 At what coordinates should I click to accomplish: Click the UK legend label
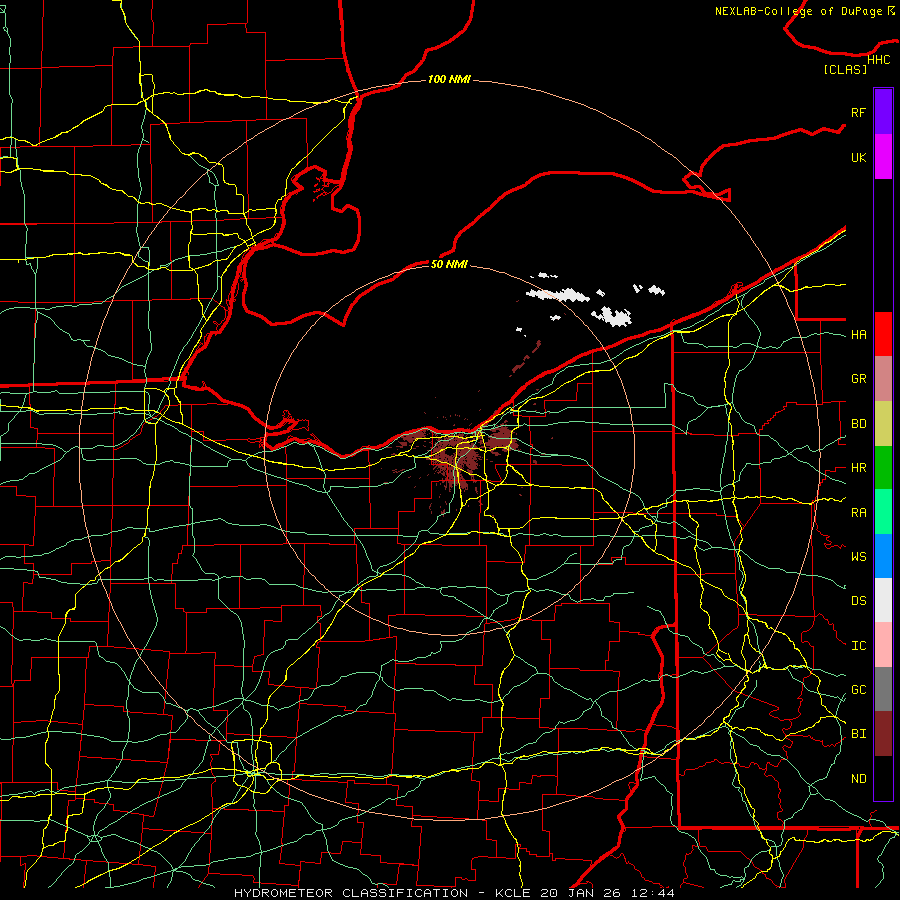pyautogui.click(x=859, y=157)
